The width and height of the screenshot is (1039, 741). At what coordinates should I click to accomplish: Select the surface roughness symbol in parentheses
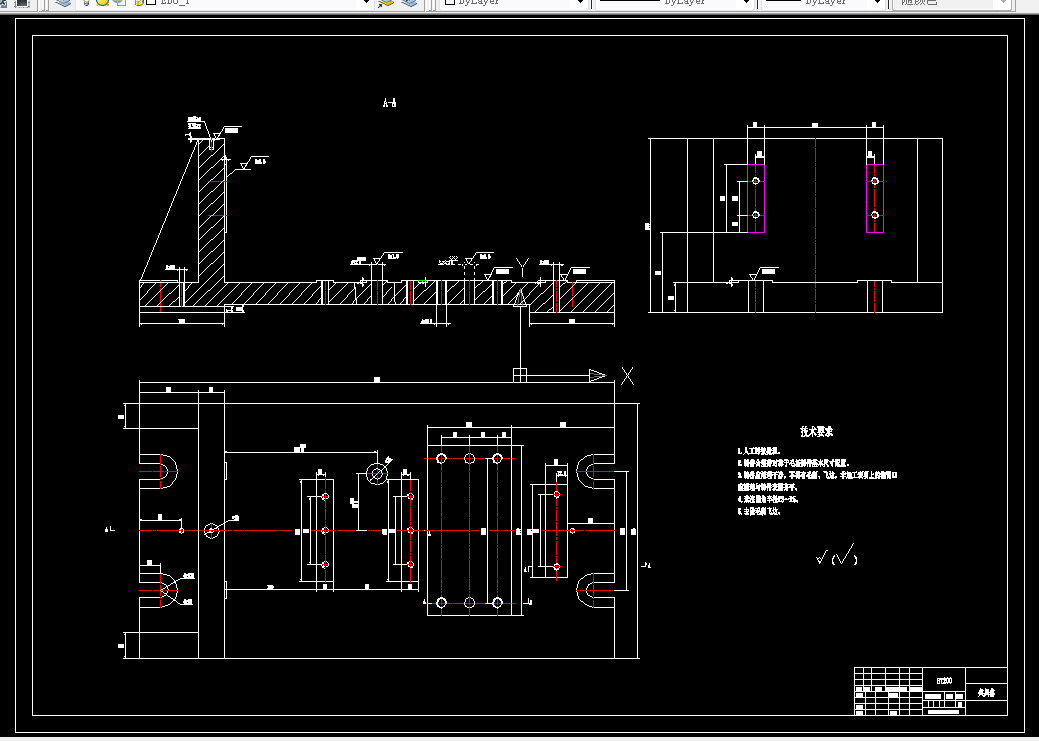click(844, 555)
